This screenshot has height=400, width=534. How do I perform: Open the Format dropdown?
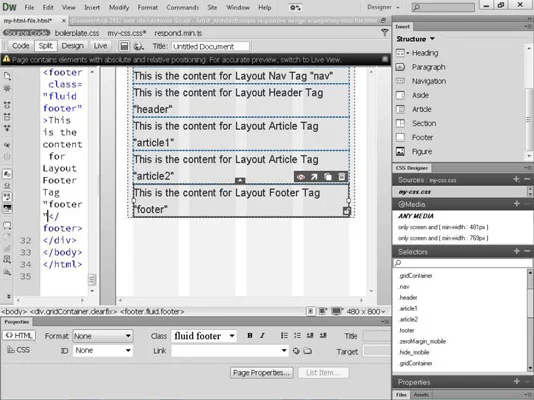tap(103, 336)
